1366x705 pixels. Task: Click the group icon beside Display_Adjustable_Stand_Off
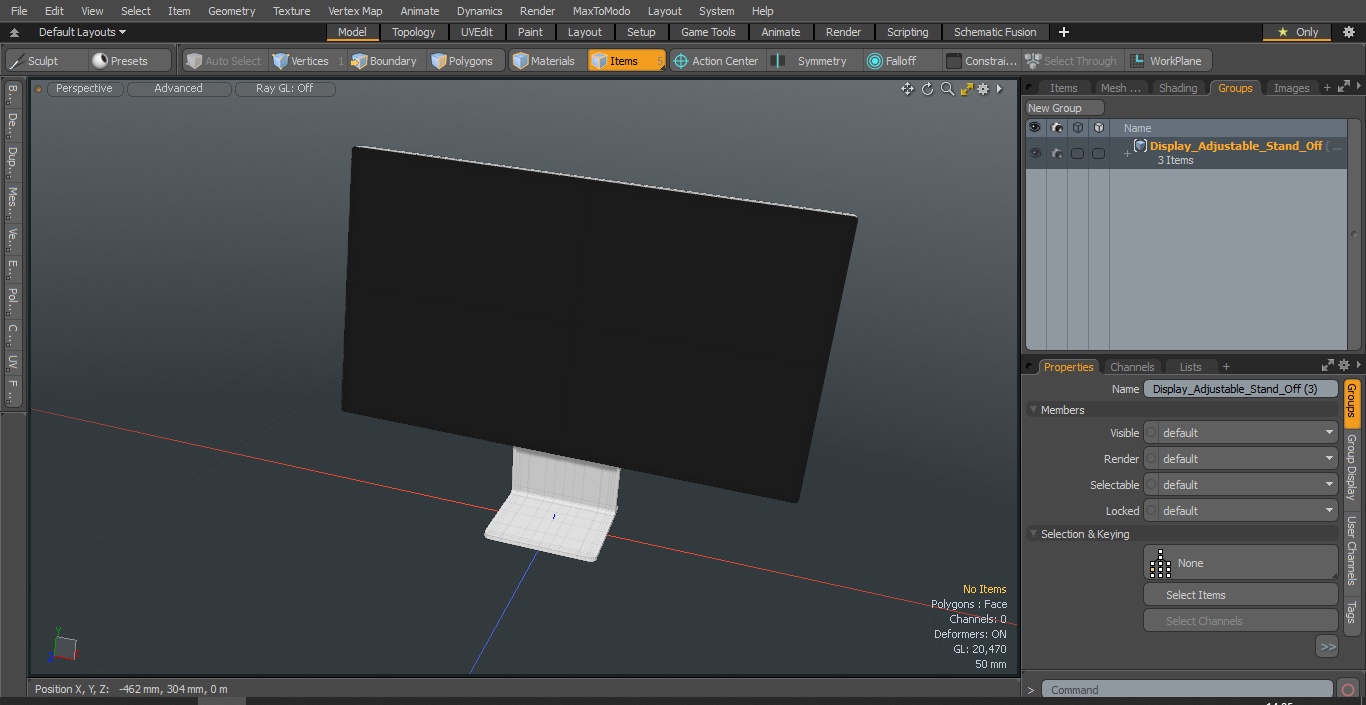1140,146
